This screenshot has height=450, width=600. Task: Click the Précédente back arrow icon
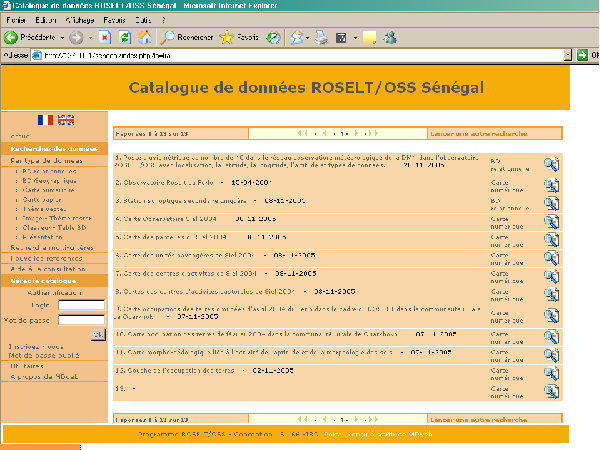(x=10, y=38)
